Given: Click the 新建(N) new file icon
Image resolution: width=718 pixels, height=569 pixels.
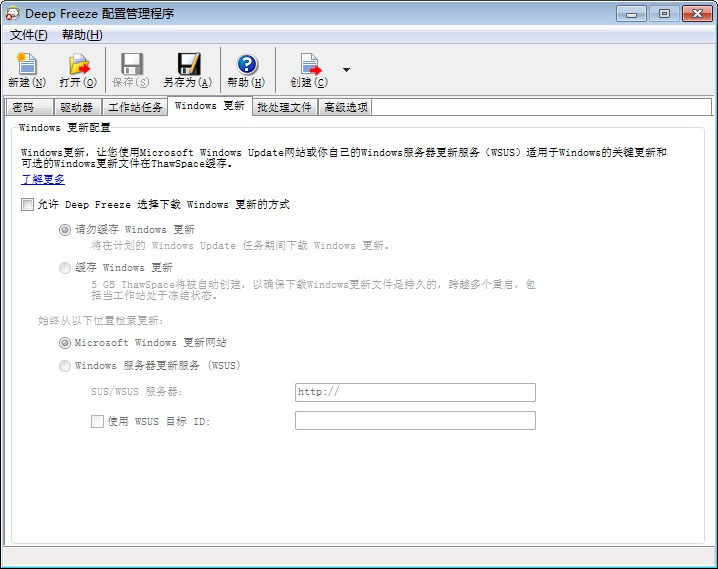Looking at the screenshot, I should [x=27, y=64].
